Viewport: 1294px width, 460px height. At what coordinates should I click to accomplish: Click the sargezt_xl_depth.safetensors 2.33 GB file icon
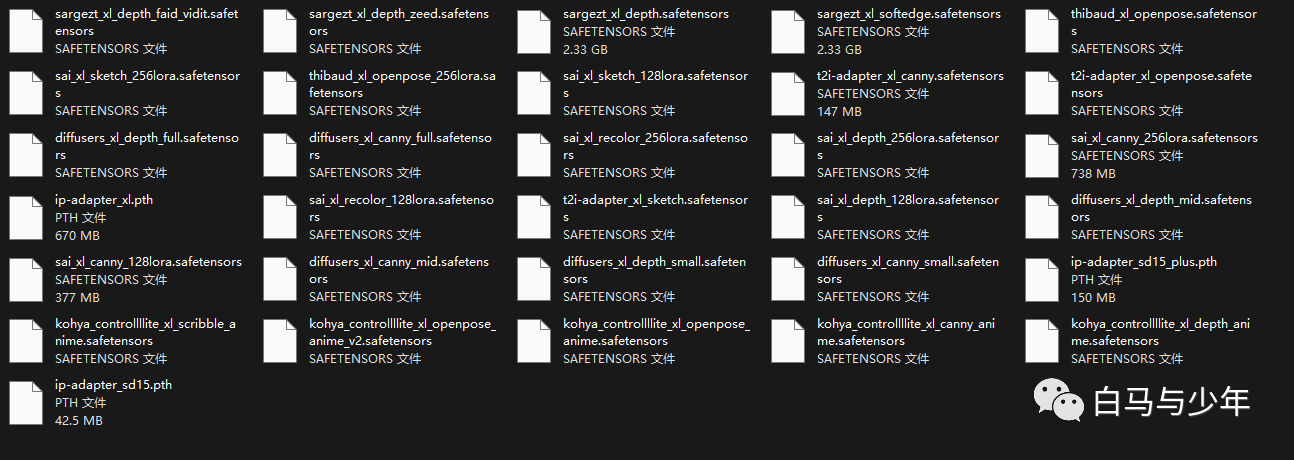(x=534, y=31)
